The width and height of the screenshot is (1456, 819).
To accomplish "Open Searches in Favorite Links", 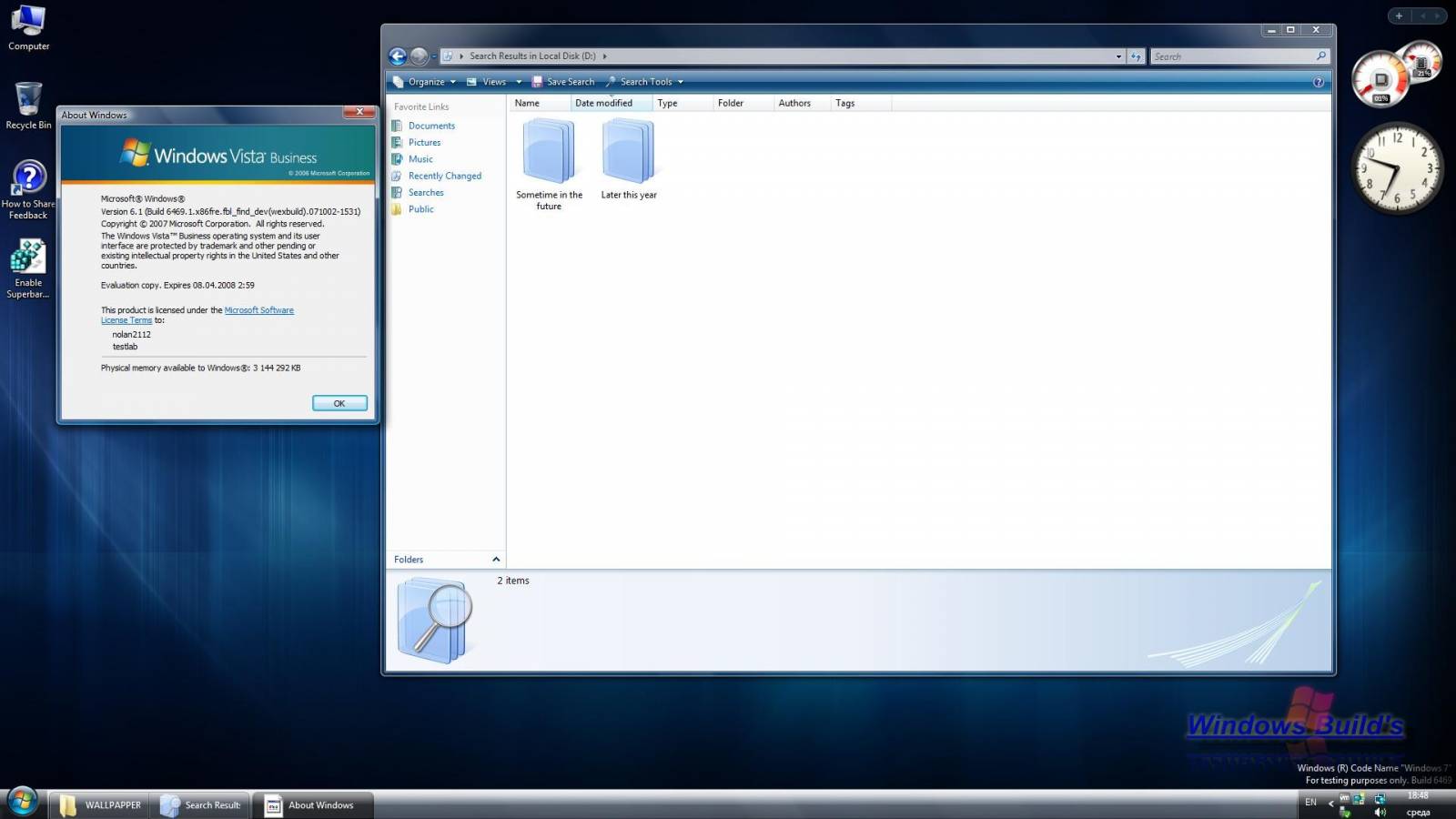I will point(426,193).
